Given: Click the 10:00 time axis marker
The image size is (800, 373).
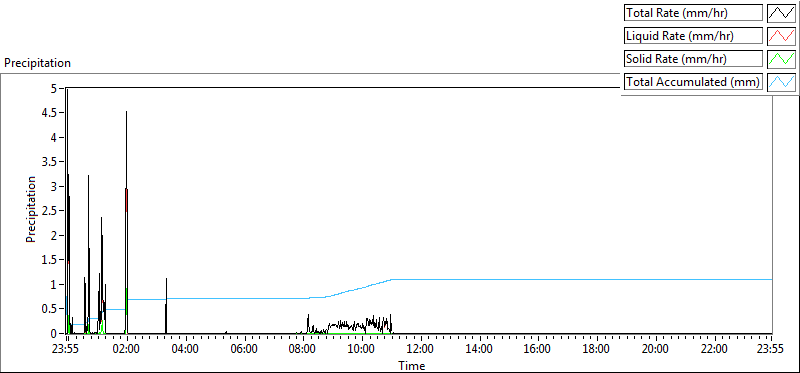Looking at the screenshot, I should [362, 350].
